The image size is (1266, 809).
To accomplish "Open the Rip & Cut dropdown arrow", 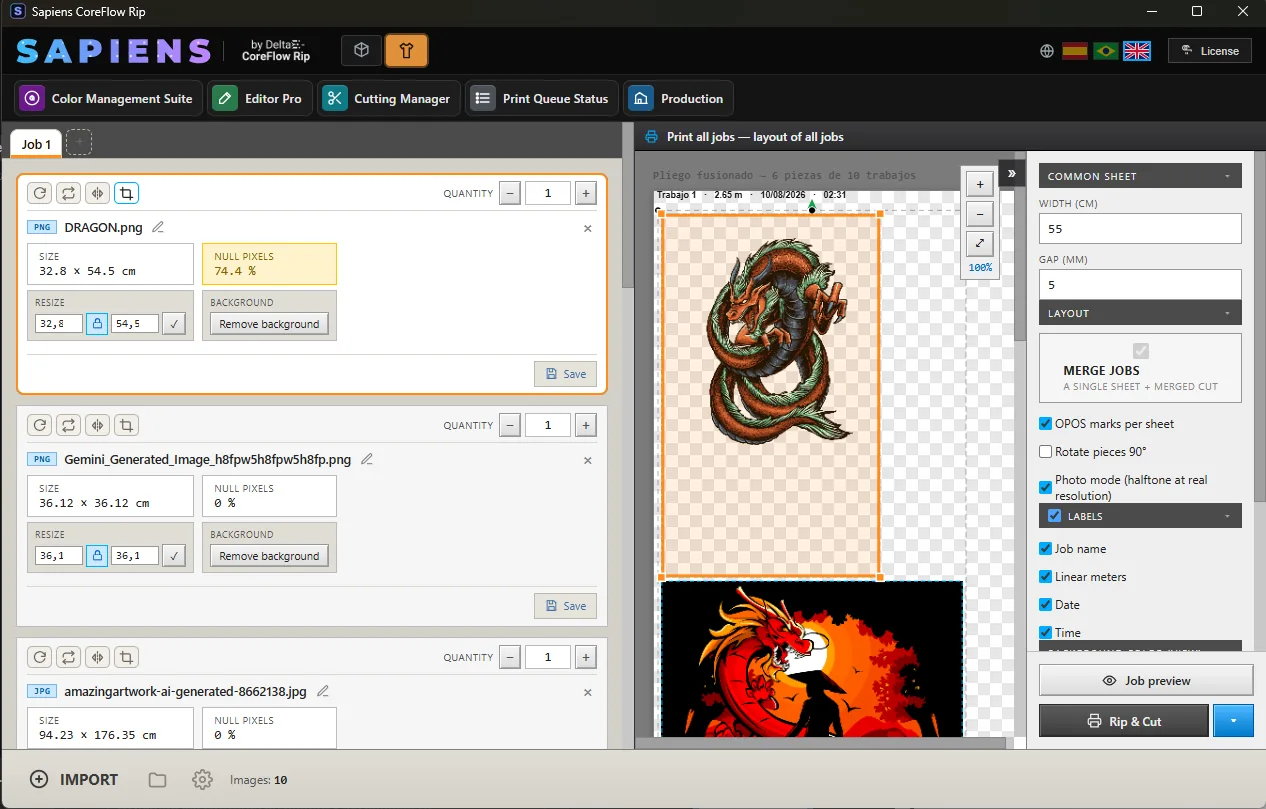I will point(1233,721).
